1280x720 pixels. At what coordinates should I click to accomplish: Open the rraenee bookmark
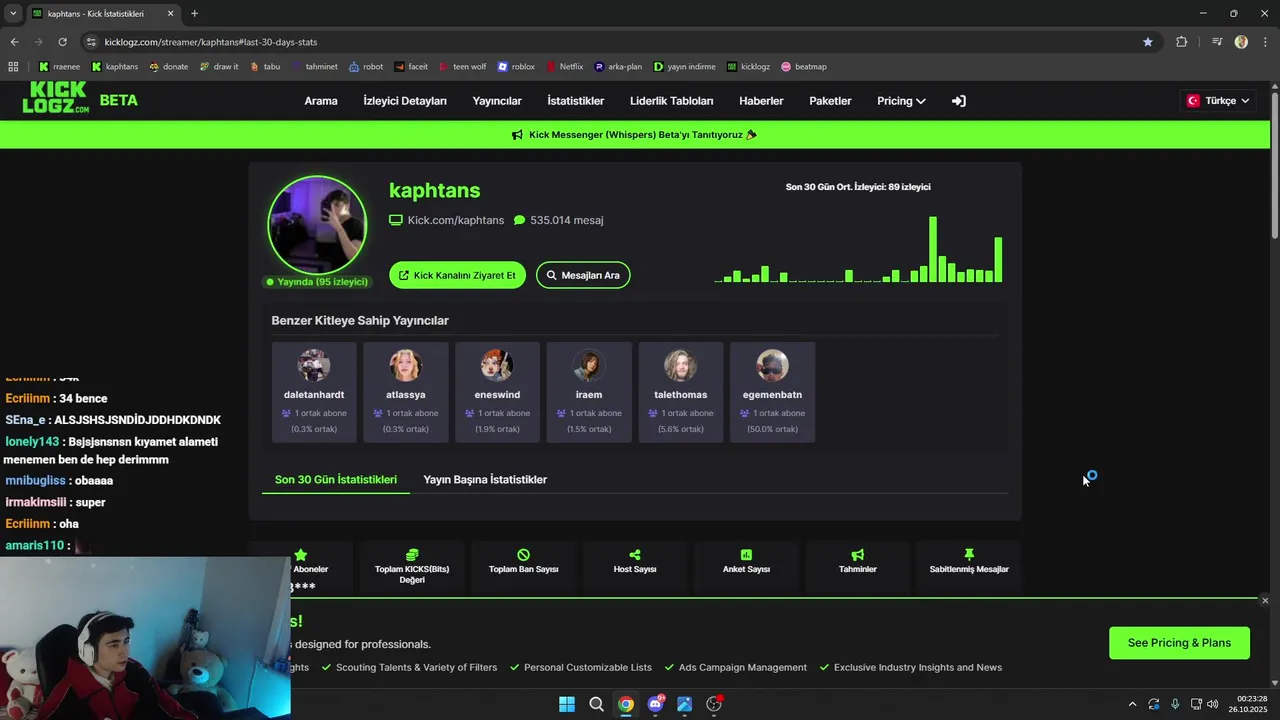point(59,67)
